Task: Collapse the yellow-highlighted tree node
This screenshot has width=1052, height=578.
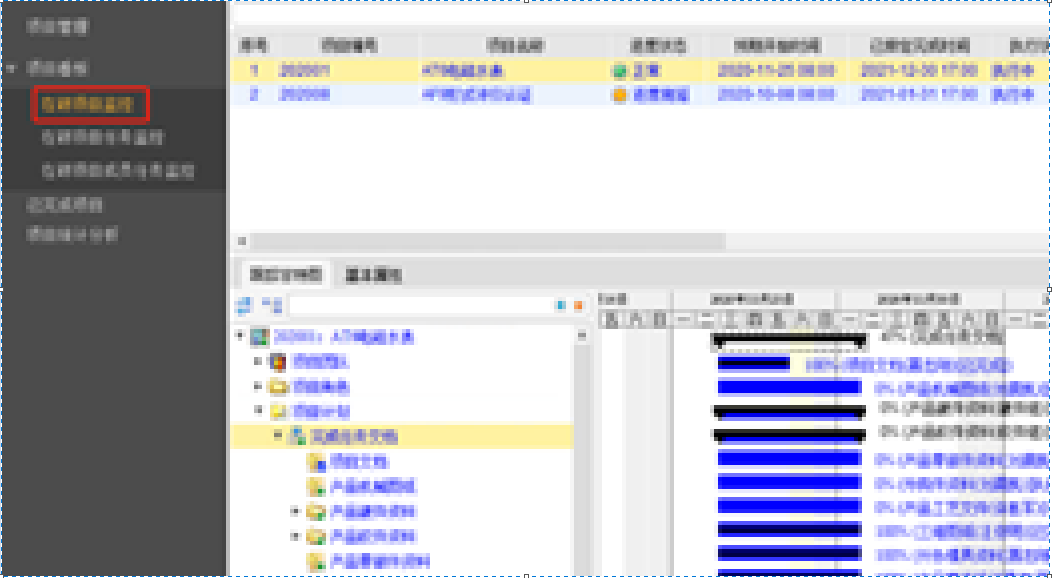Action: pos(278,437)
